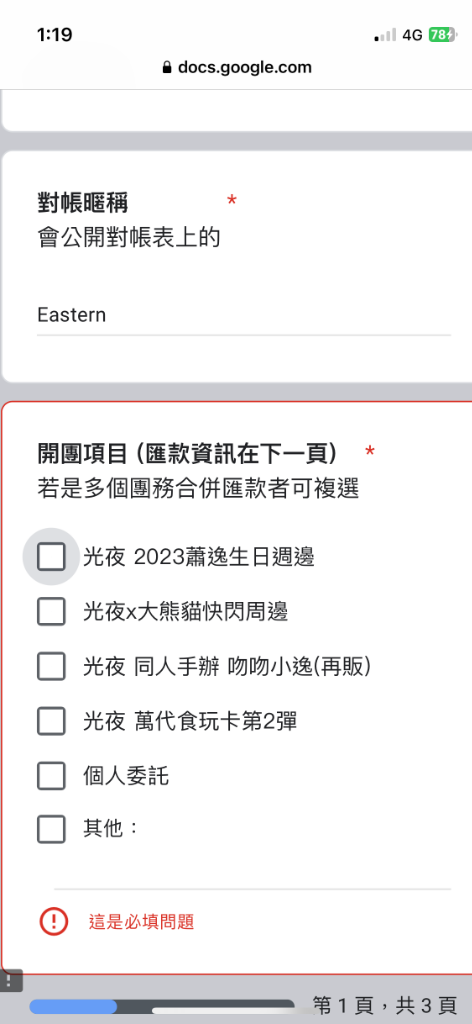Image resolution: width=472 pixels, height=1024 pixels.
Task: Click the 這是必填問題 error message
Action: [x=141, y=921]
